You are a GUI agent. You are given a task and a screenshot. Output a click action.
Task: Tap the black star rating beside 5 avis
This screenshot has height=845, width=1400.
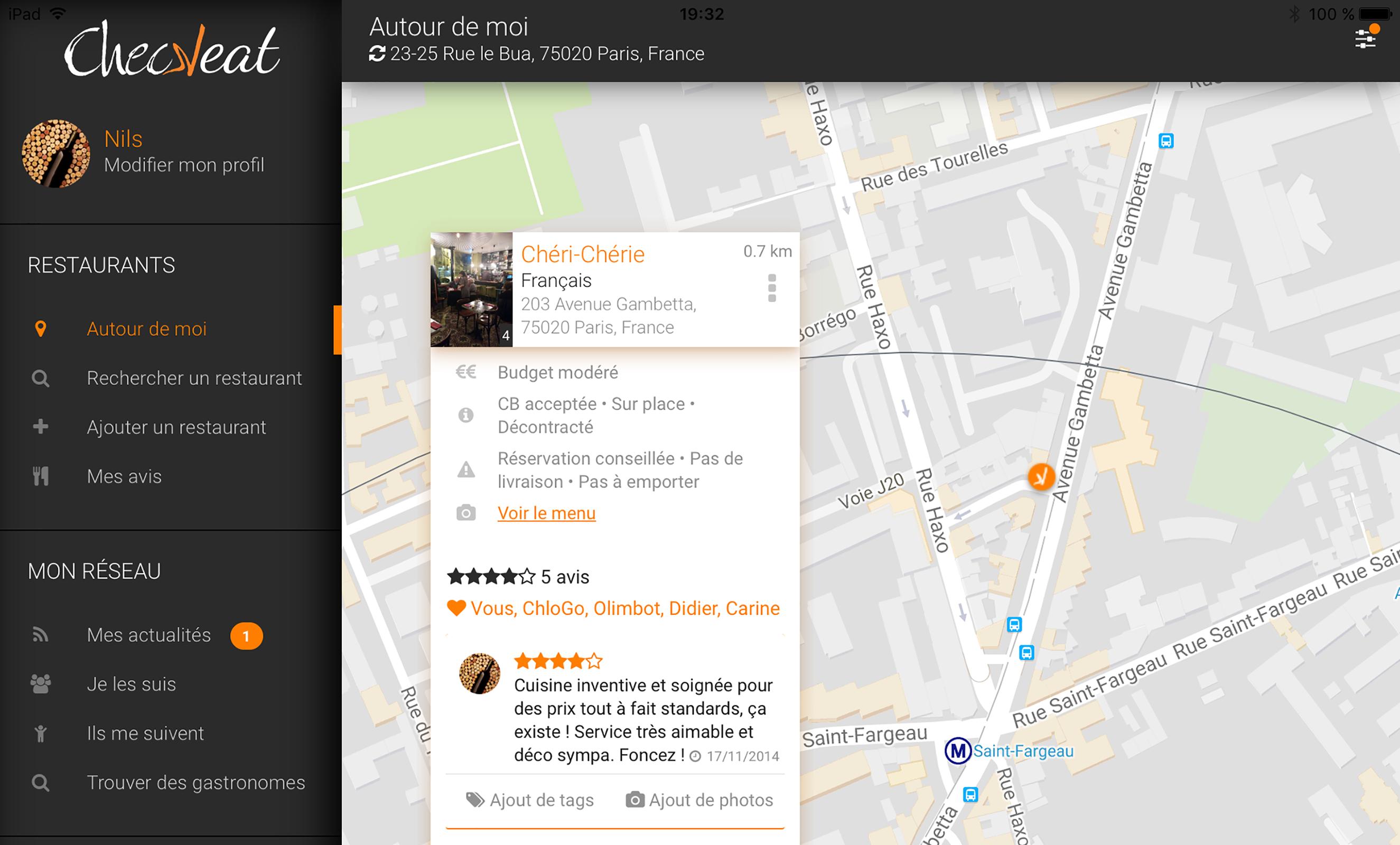pyautogui.click(x=491, y=577)
